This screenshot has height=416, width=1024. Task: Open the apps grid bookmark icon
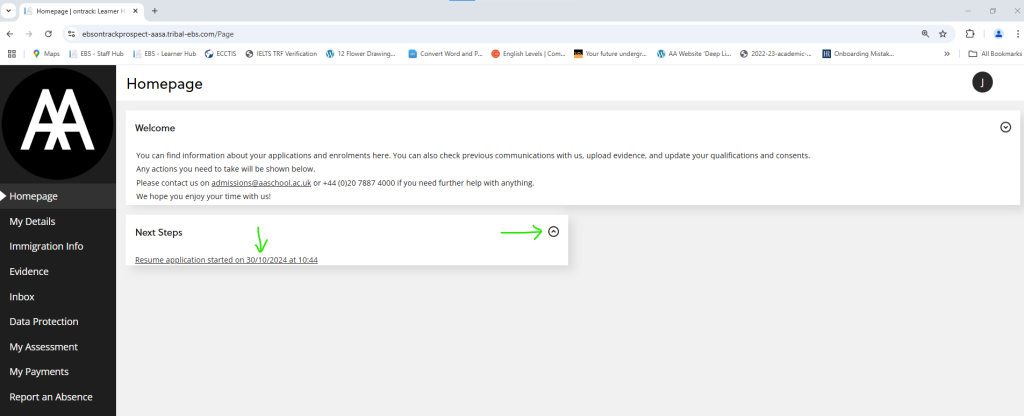11,54
